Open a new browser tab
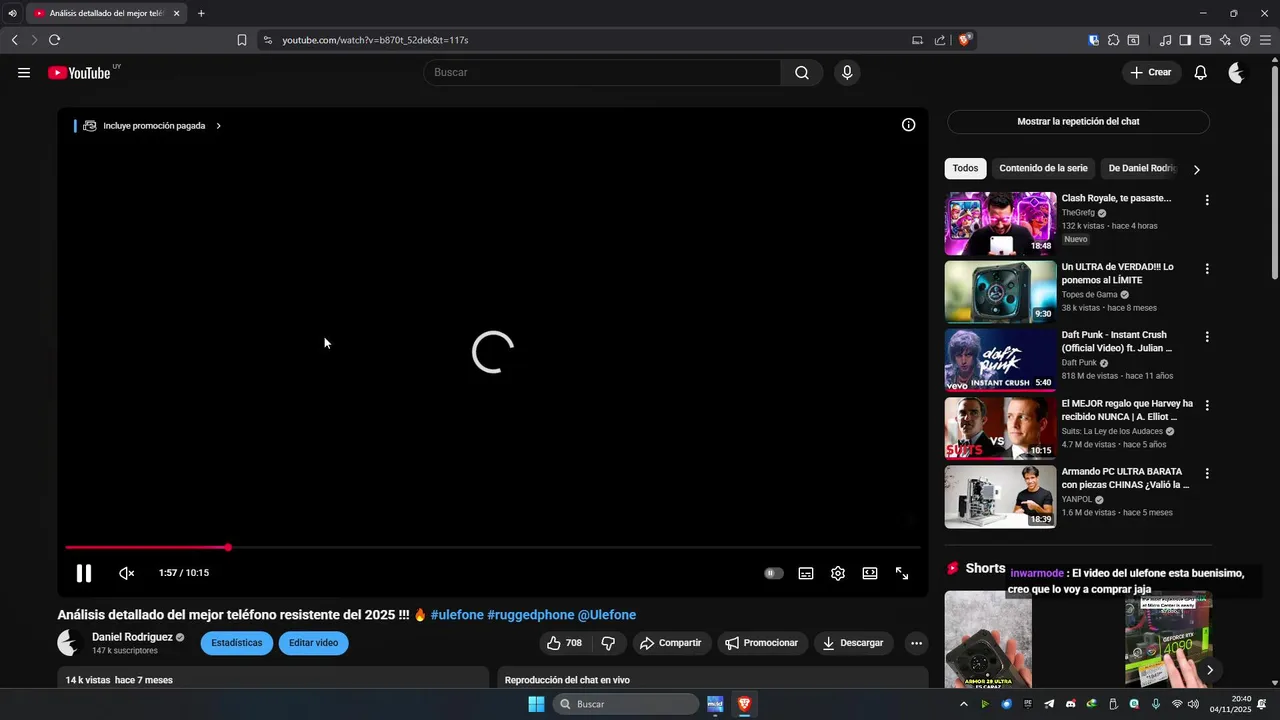The image size is (1280, 720). 201,13
